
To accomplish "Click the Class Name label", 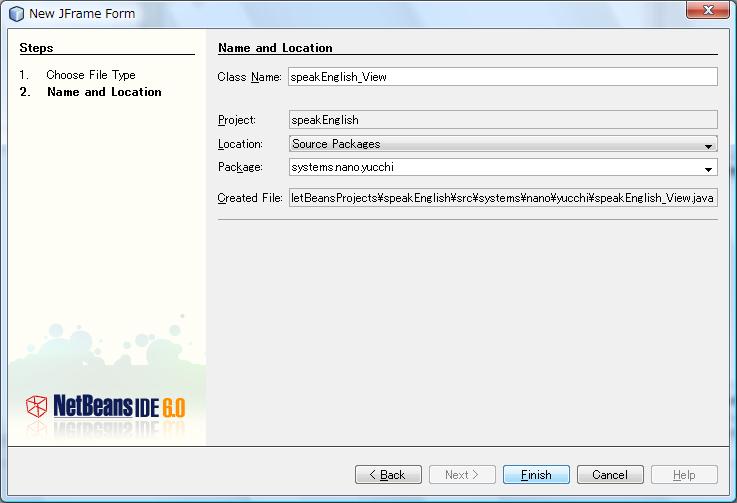I will coord(249,77).
